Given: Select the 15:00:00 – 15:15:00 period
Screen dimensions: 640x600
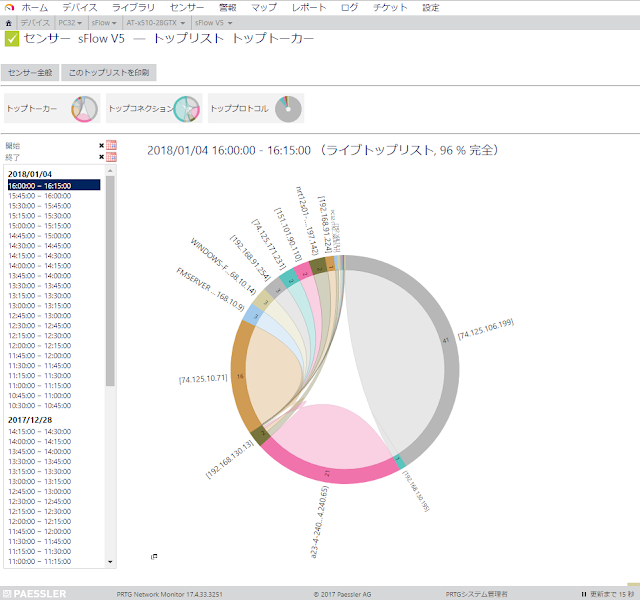Looking at the screenshot, I should (x=40, y=226).
